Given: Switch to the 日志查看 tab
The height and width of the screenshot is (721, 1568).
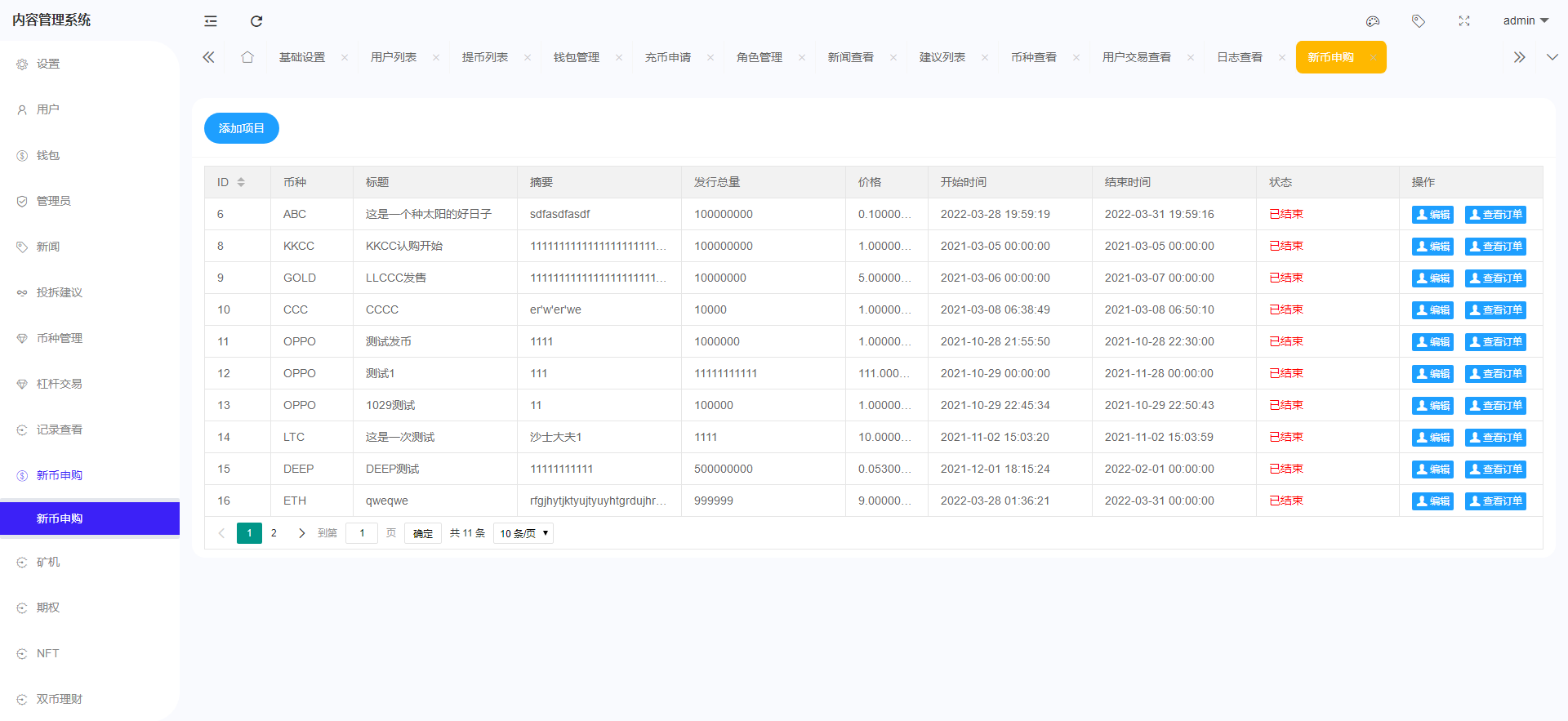Looking at the screenshot, I should click(1239, 57).
